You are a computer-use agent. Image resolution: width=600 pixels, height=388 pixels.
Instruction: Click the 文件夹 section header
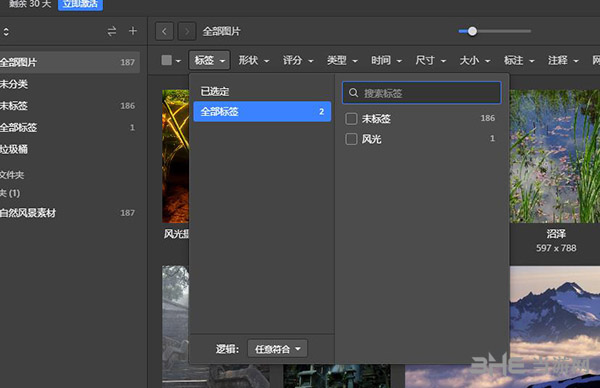tap(12, 175)
